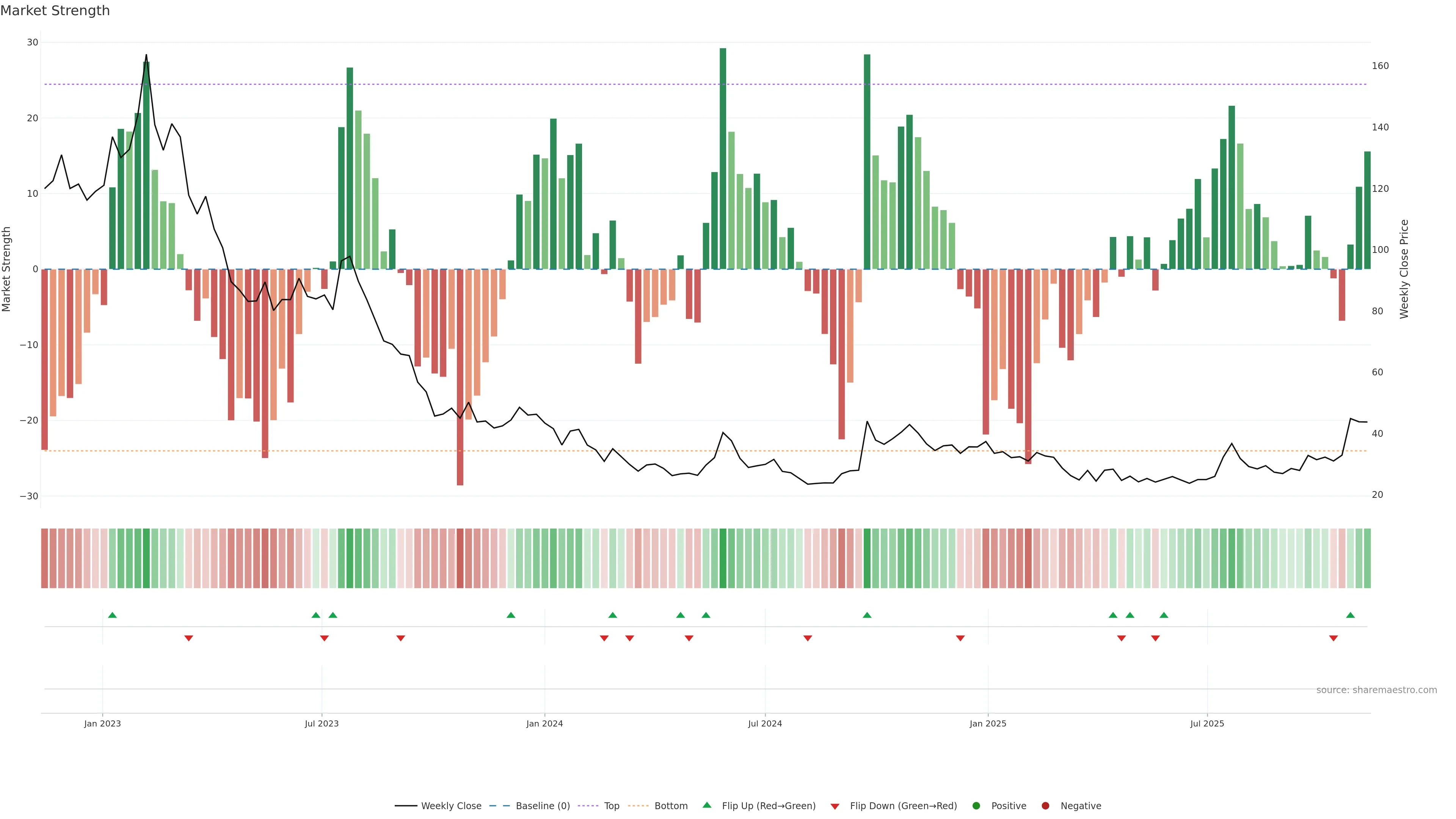Click the dark red Negative legend dot
1456x819 pixels.
coord(1045,806)
